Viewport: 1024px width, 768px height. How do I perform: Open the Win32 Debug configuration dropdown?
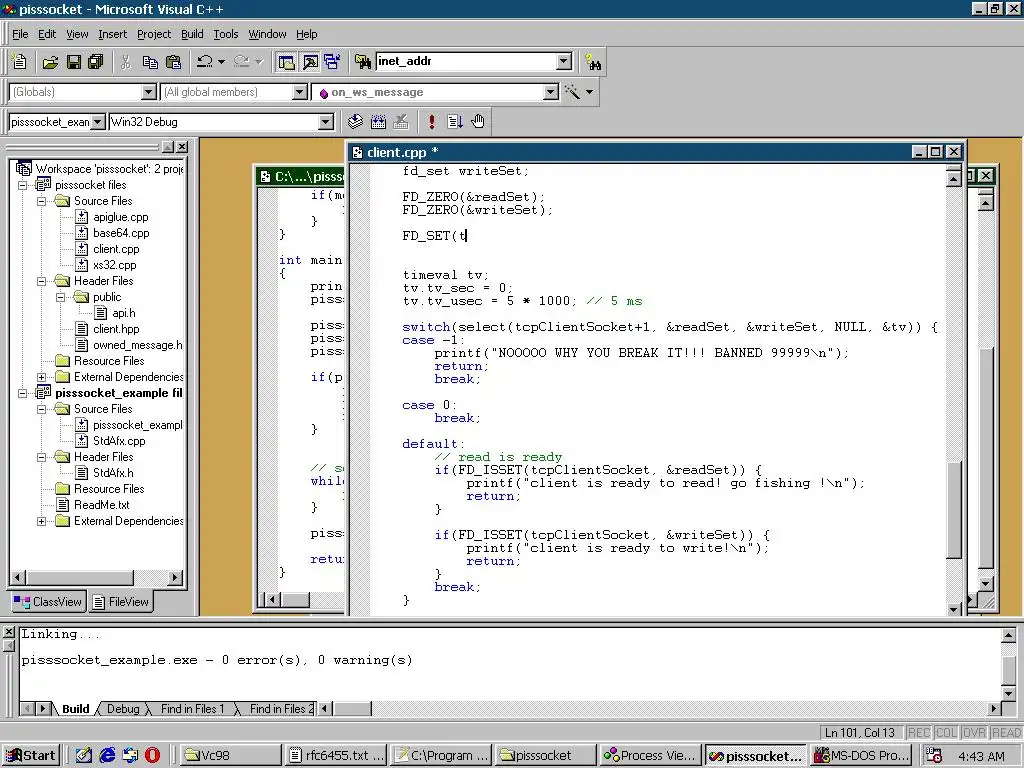pyautogui.click(x=326, y=122)
